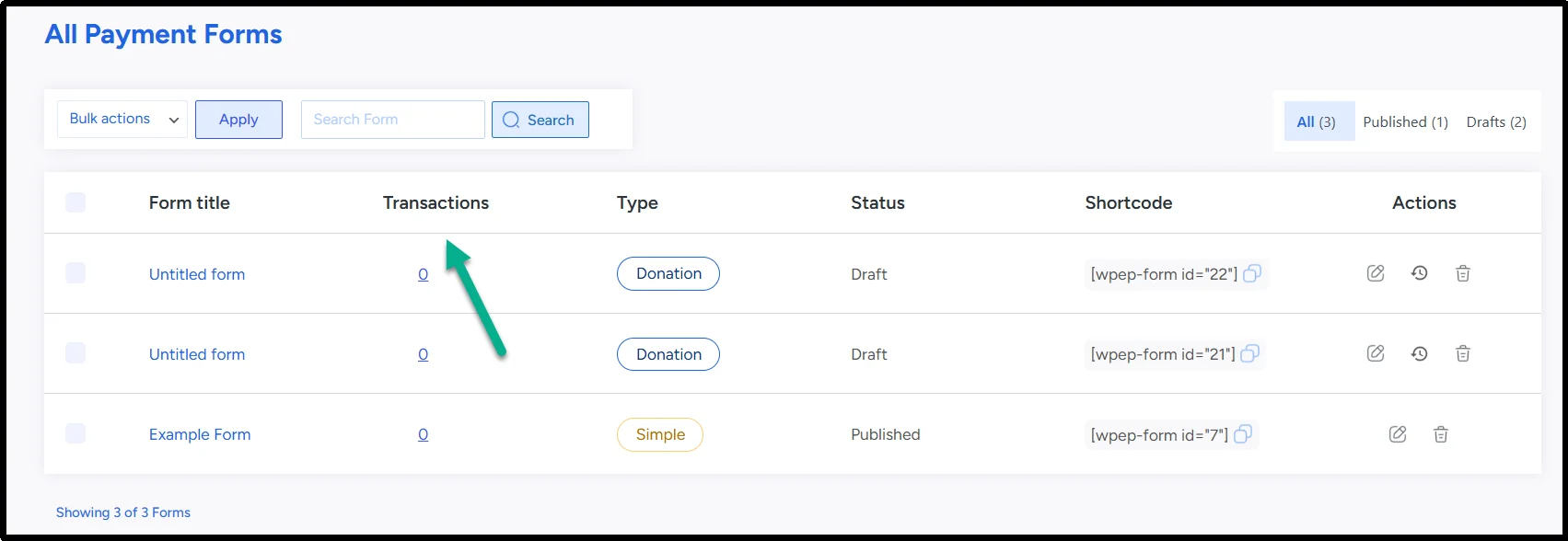
Task: Click the [wpep-form id="22"] shortcode text
Action: tap(1165, 274)
